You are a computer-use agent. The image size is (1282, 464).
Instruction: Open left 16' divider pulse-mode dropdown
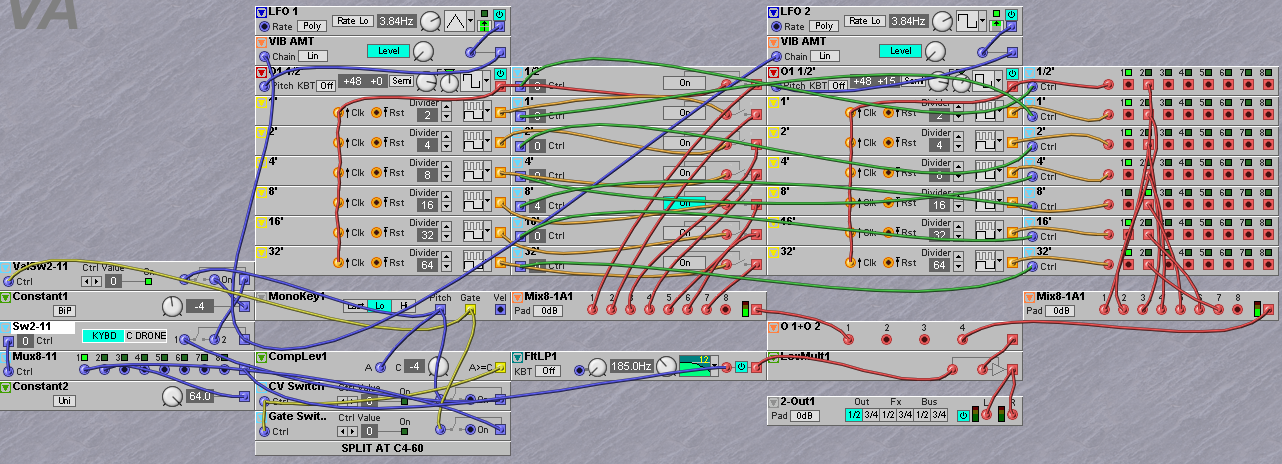pyautogui.click(x=476, y=230)
